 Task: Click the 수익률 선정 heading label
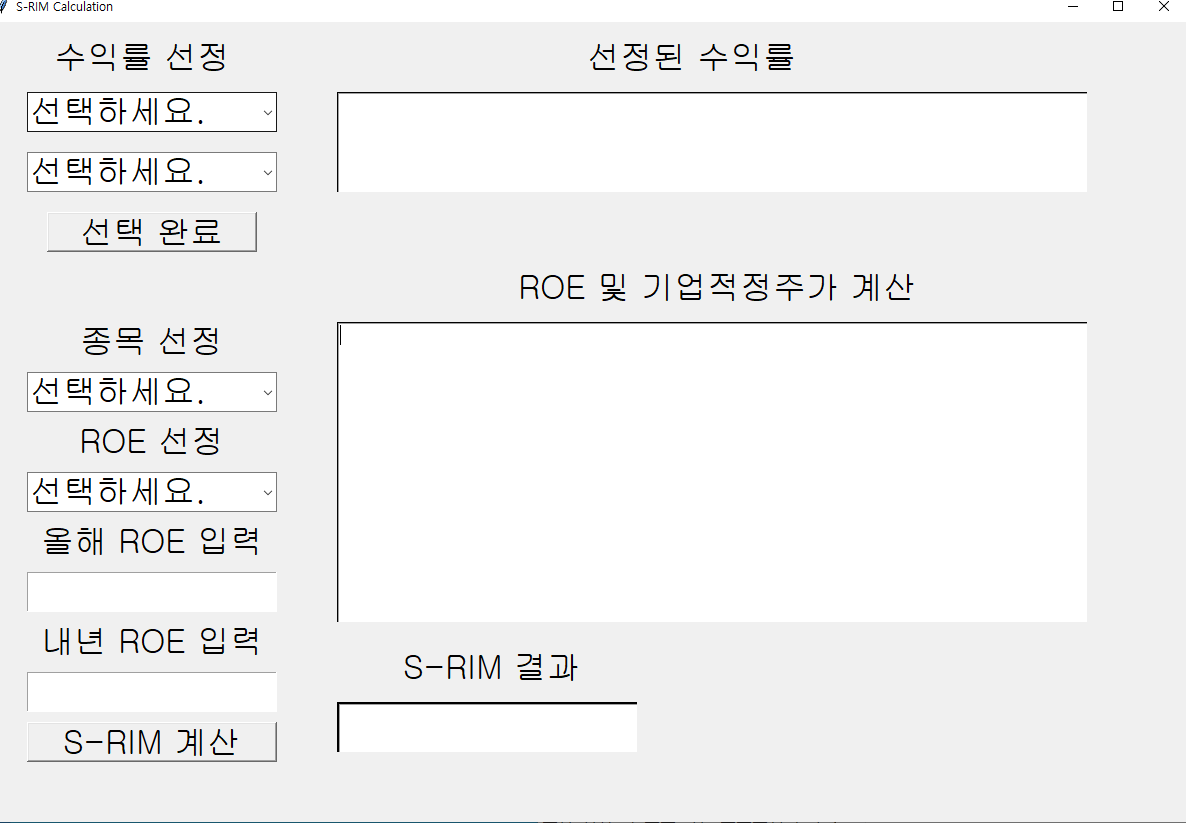(140, 57)
